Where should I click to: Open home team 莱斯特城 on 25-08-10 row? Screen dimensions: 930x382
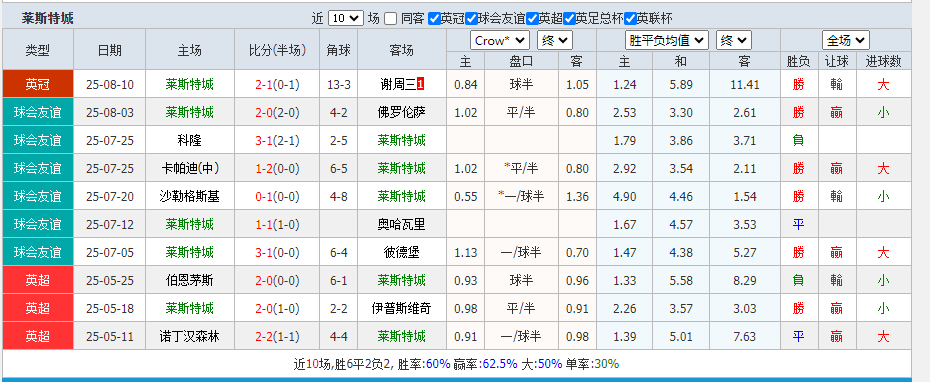tap(189, 84)
